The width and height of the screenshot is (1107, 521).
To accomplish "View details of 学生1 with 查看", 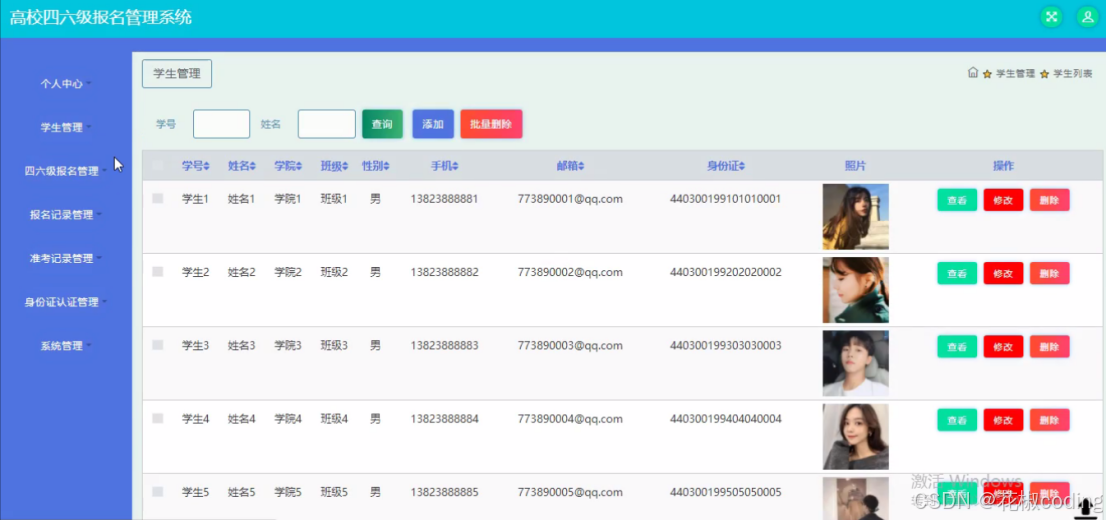I will (957, 200).
